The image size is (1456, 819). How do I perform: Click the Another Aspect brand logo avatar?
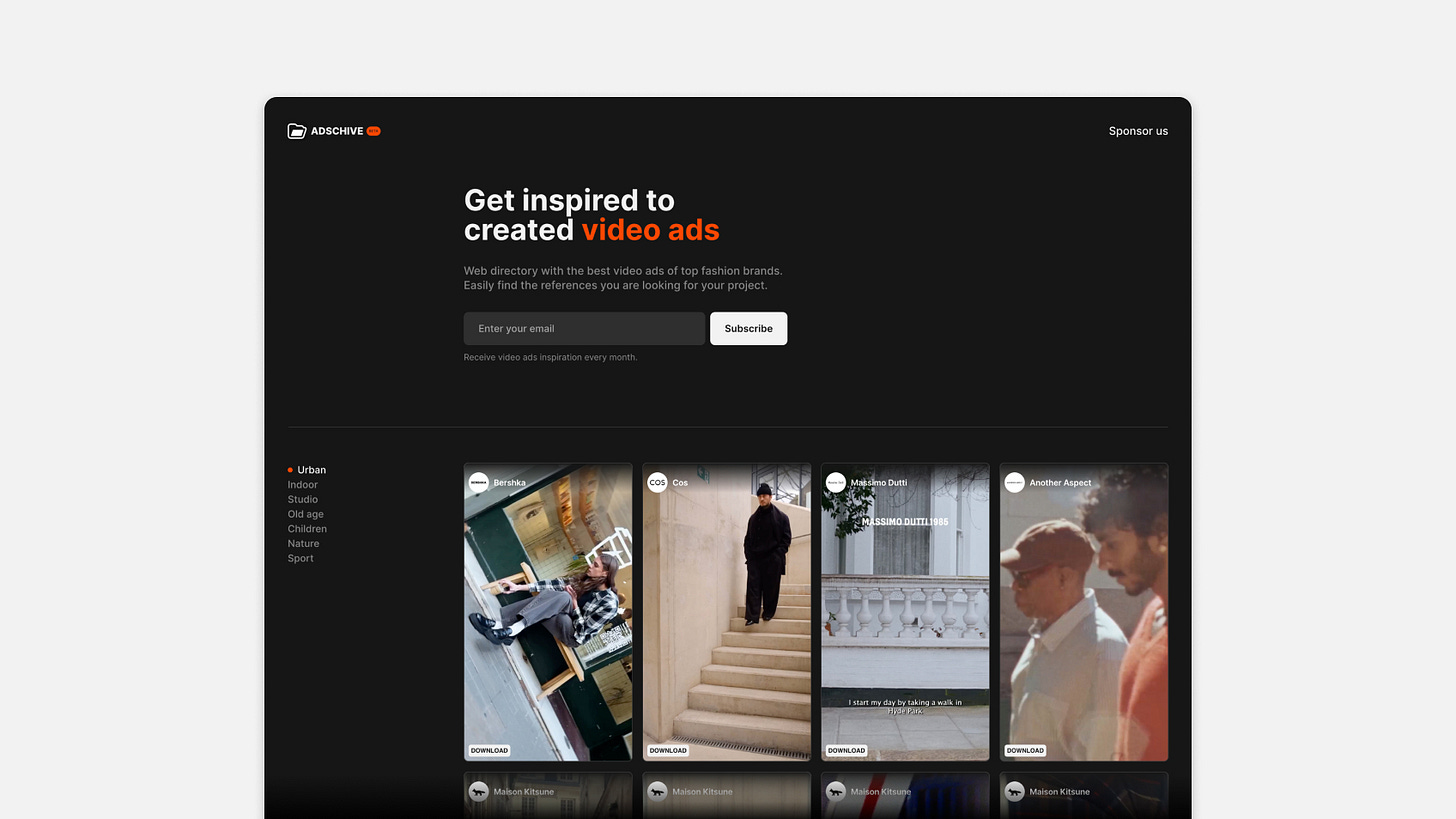point(1014,483)
